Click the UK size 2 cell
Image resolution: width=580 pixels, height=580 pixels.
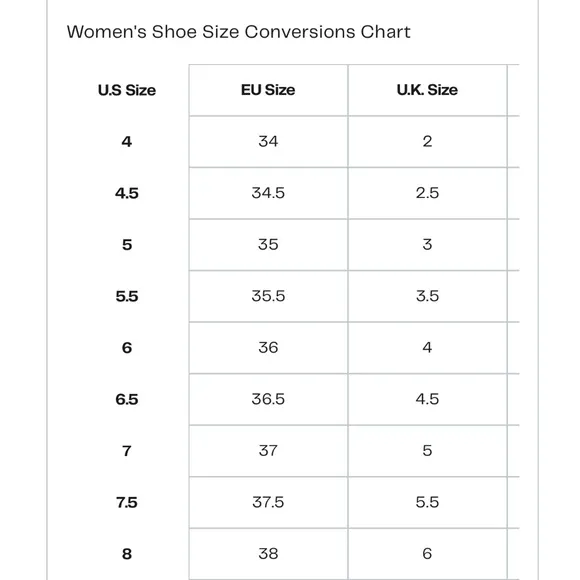pos(427,142)
